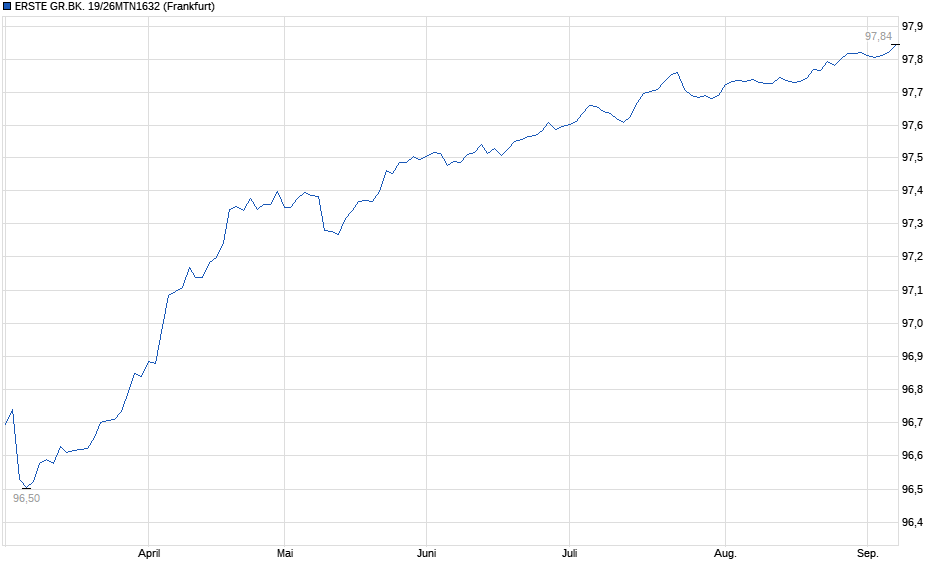Image resolution: width=940 pixels, height=579 pixels.
Task: Click the Sep. label on the time axis
Action: [x=867, y=553]
